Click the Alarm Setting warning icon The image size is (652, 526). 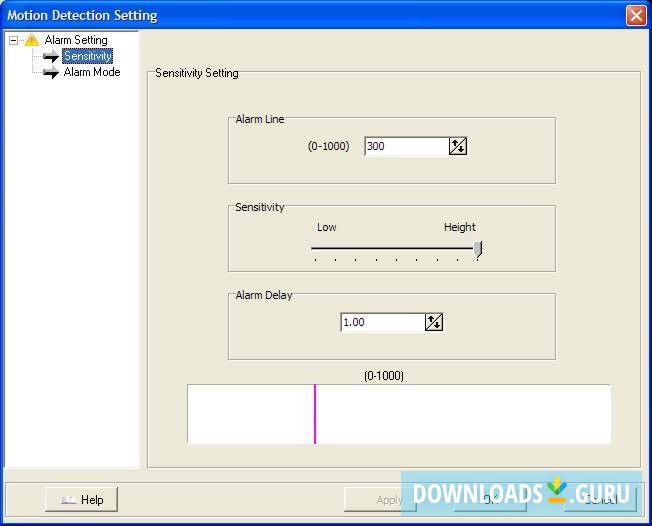point(32,40)
